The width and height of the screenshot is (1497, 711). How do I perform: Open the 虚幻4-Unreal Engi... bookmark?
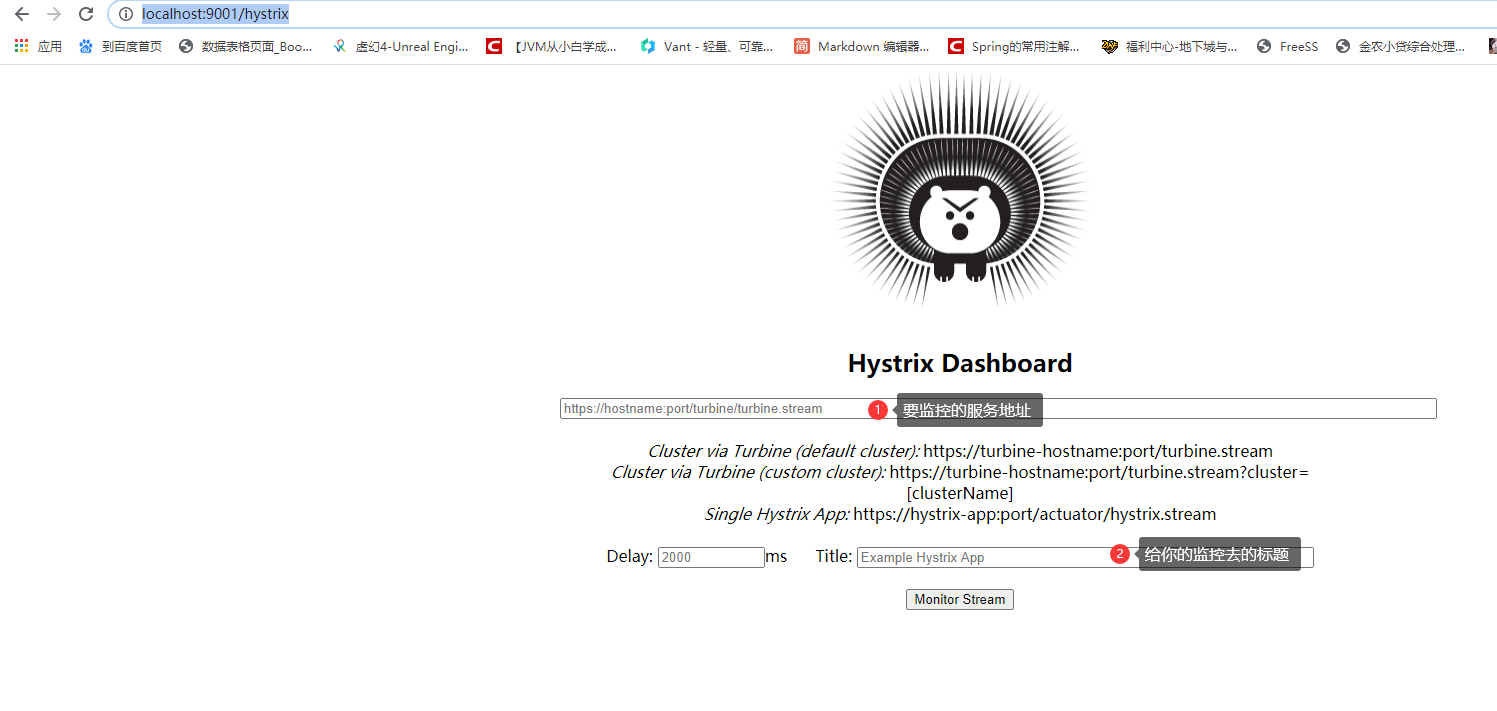(401, 46)
